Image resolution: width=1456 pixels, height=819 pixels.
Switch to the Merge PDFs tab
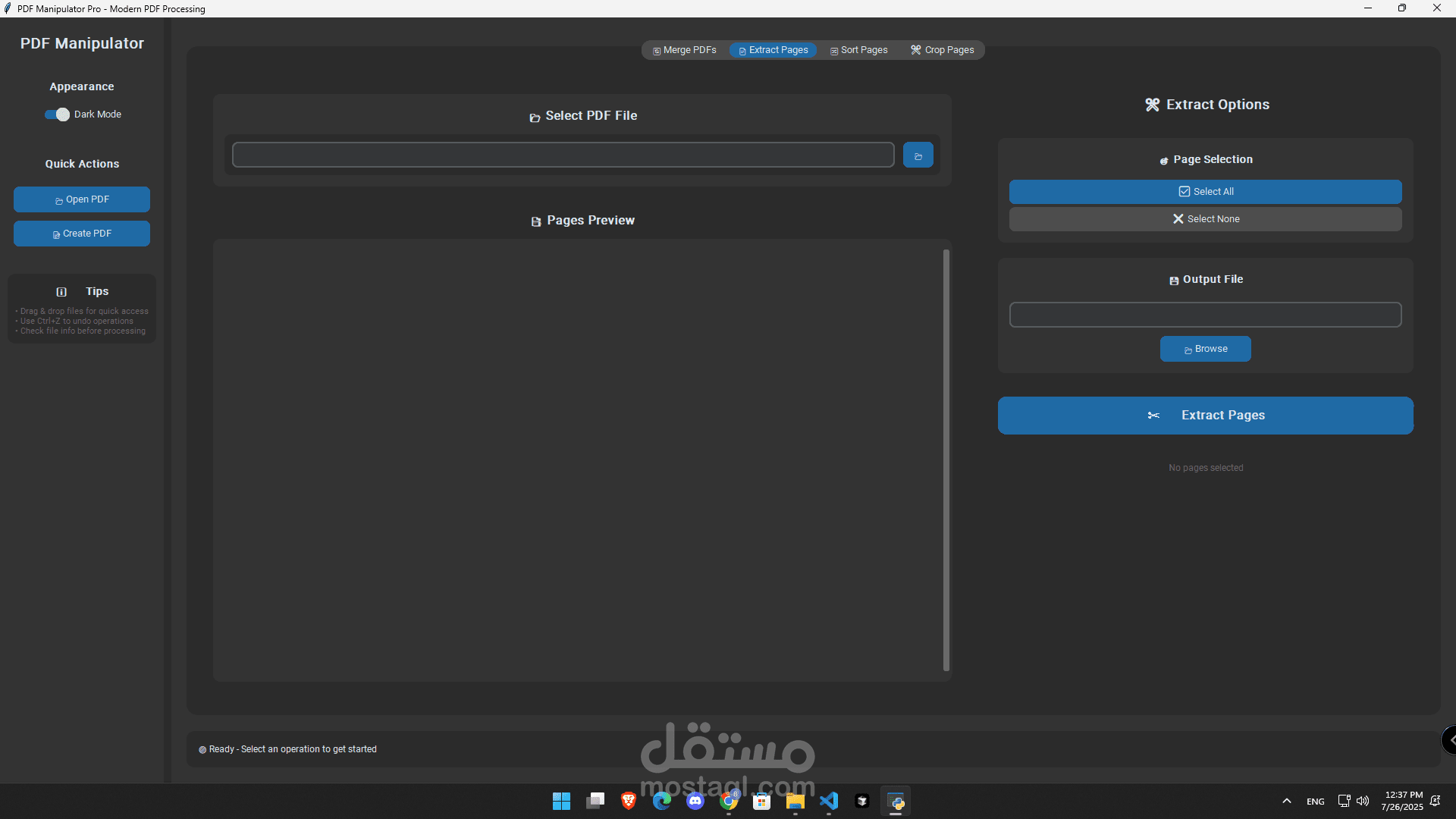pos(684,50)
